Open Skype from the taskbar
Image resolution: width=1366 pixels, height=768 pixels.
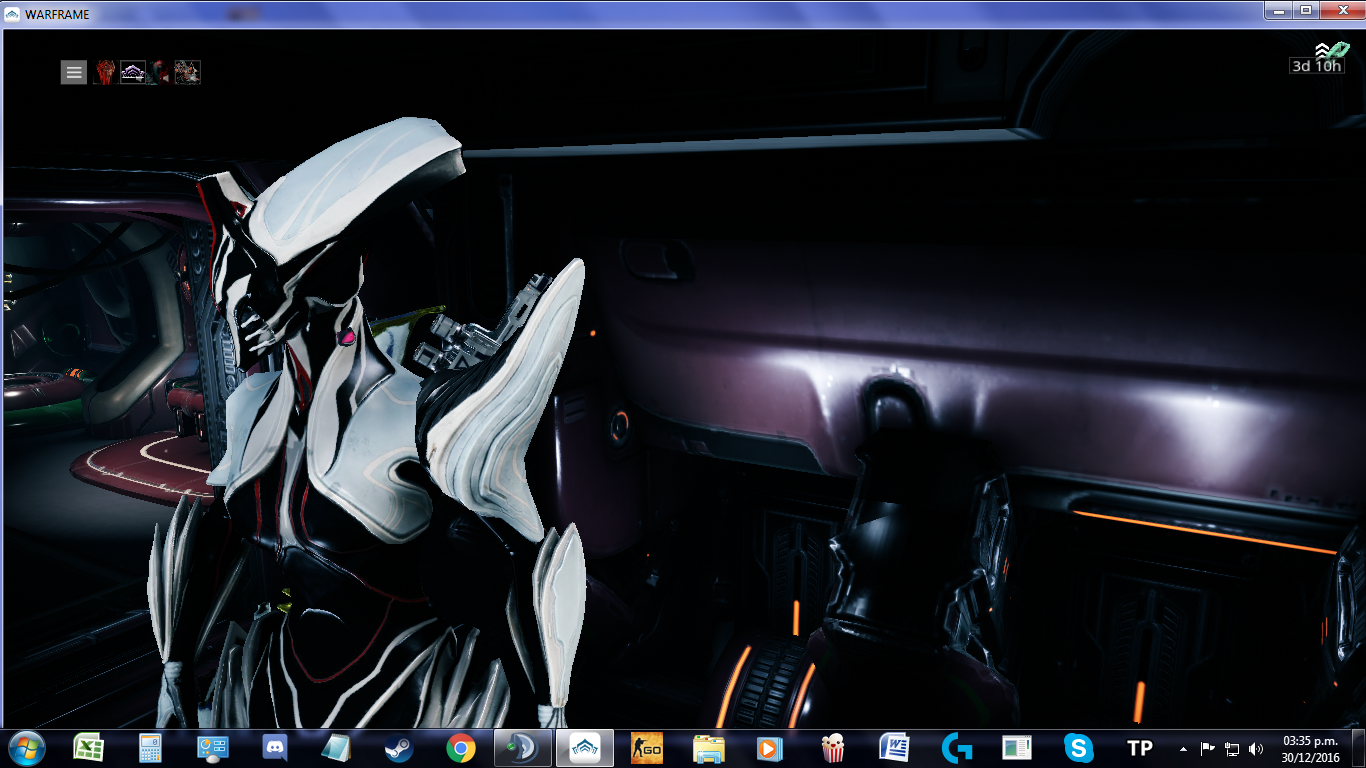(1079, 748)
